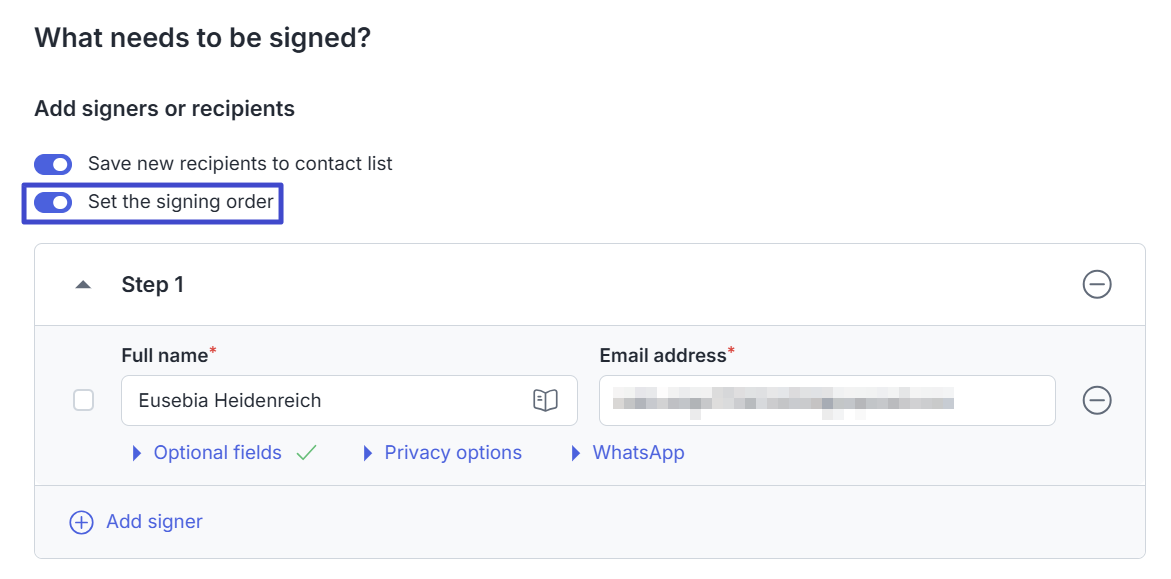This screenshot has width=1171, height=579.
Task: Remove Step 1 with its minus icon
Action: click(x=1097, y=285)
